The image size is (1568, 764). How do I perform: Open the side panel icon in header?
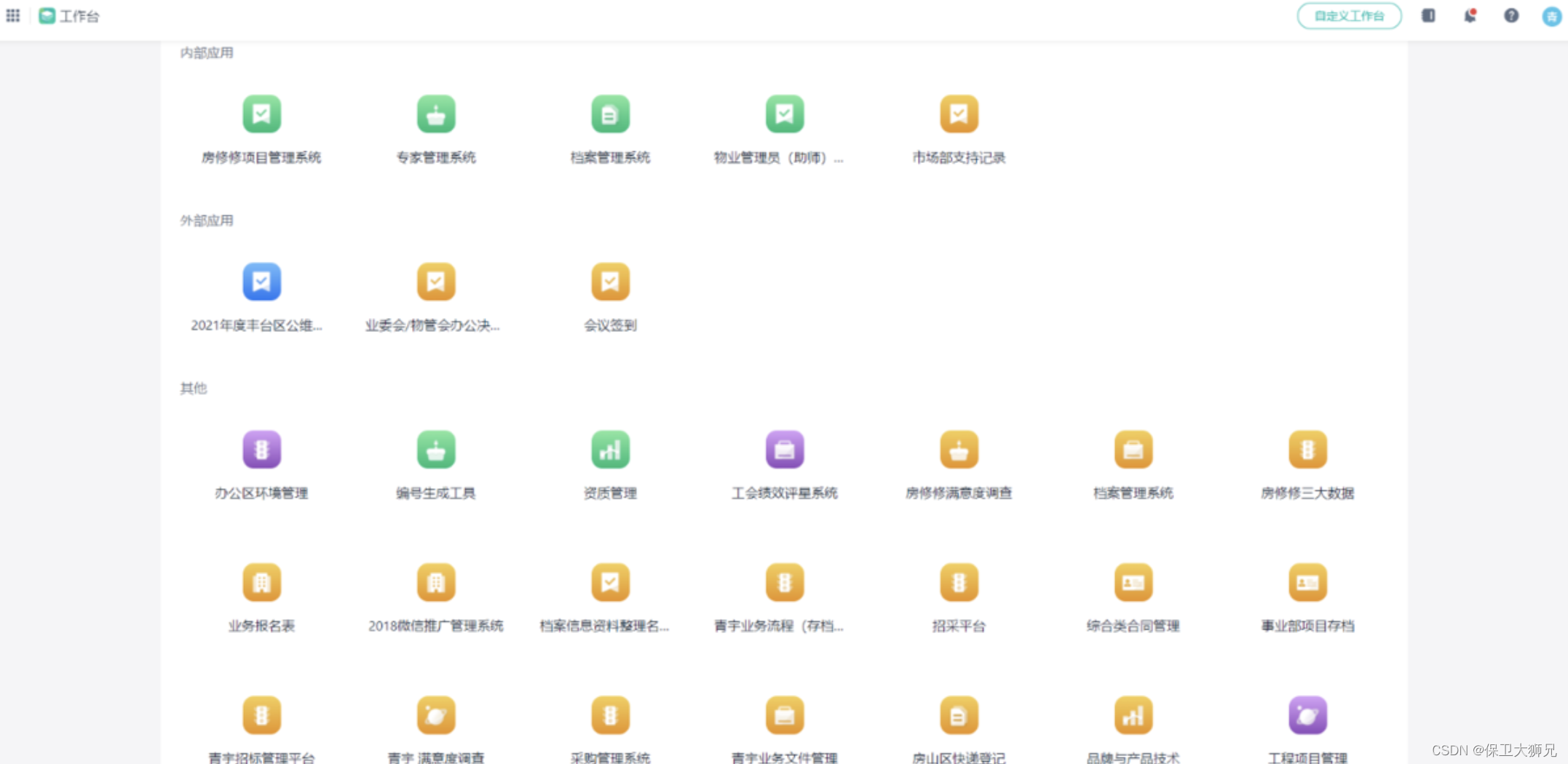(1428, 15)
